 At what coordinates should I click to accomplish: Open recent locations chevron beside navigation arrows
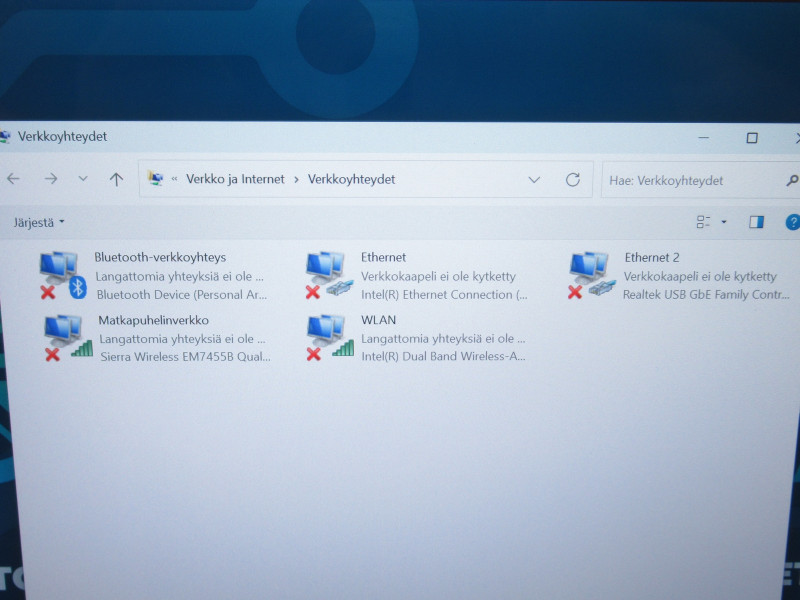point(83,179)
